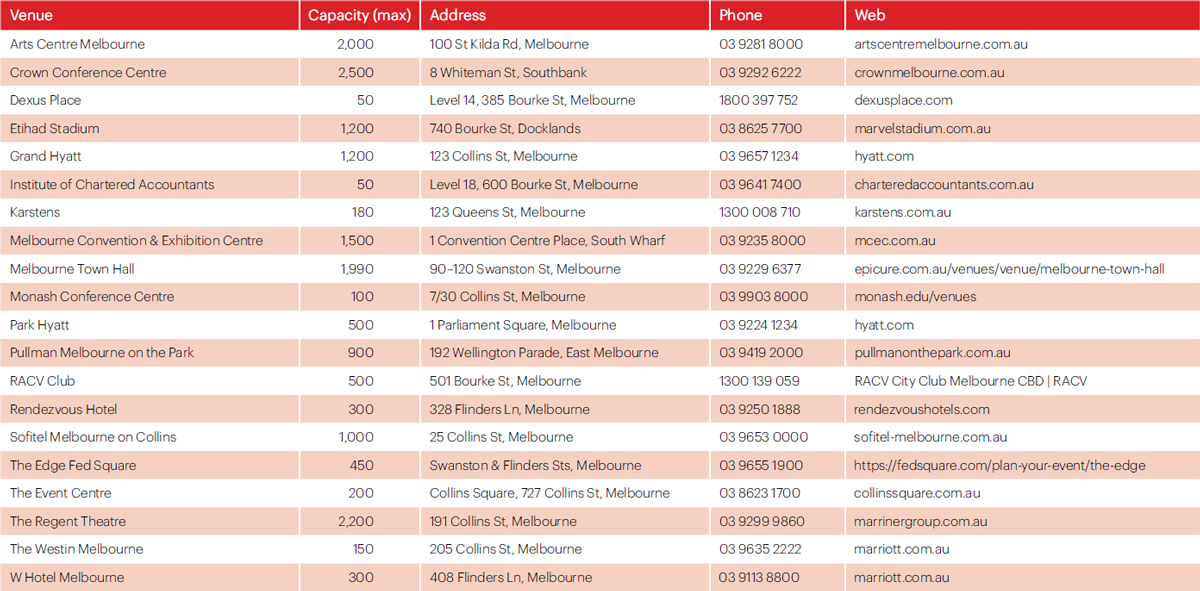This screenshot has height=591, width=1200.
Task: Open RACV City Club Melbourne CBD link
Action: tap(970, 381)
